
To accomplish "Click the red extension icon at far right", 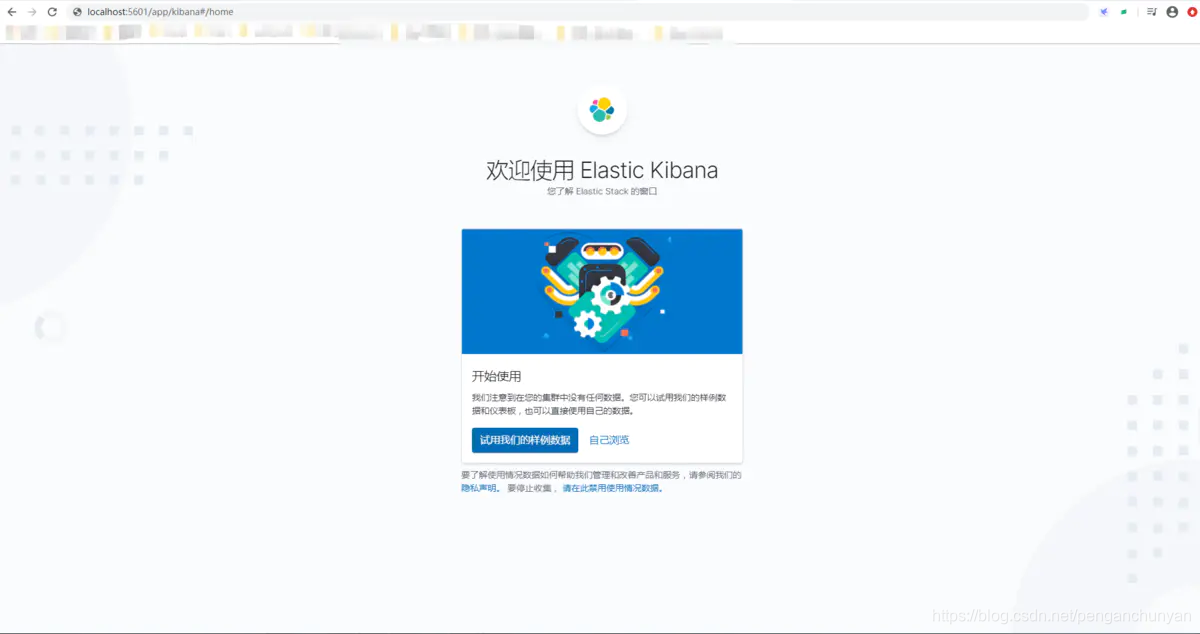I will [1192, 12].
